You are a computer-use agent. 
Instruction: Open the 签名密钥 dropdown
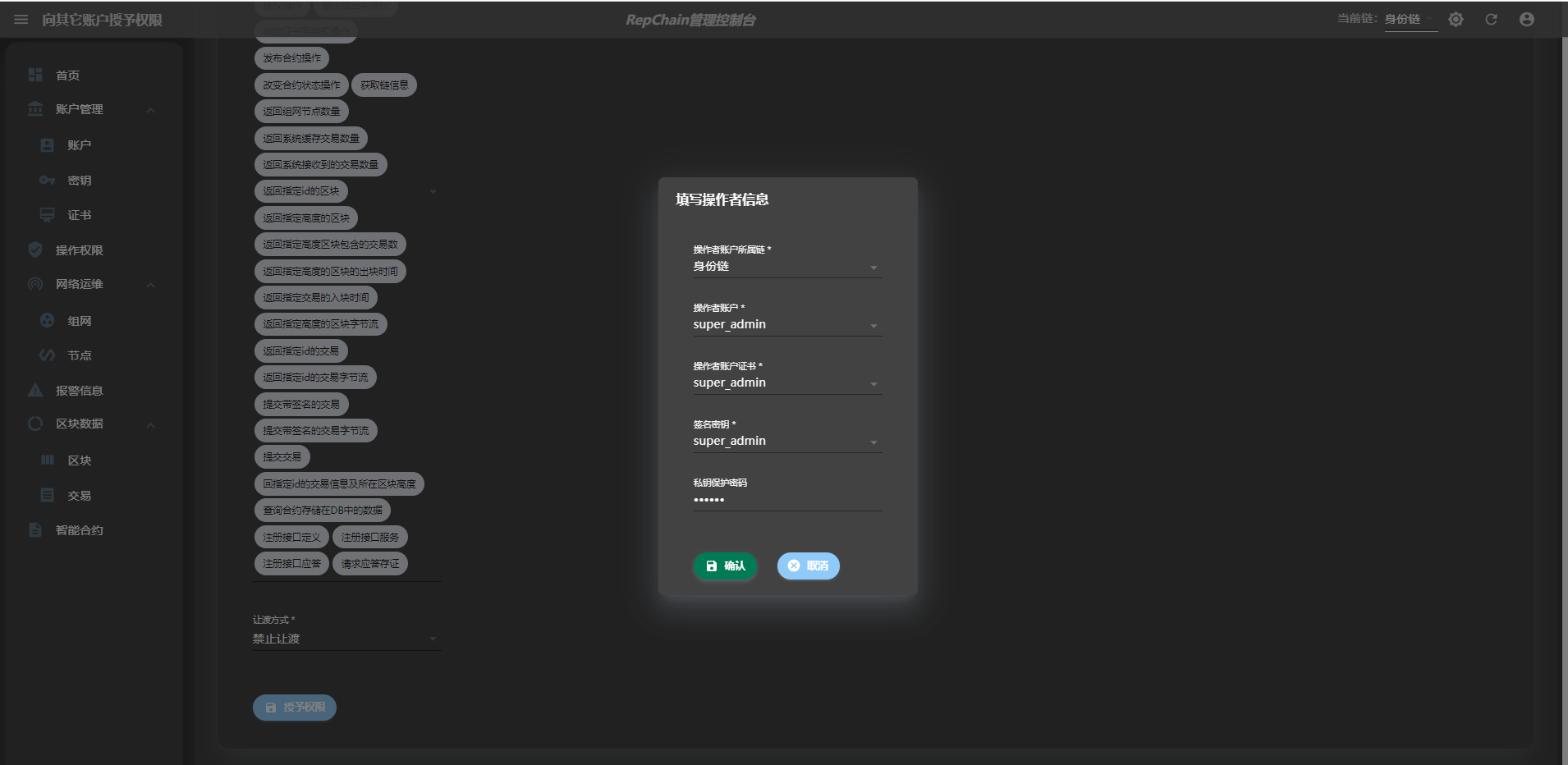click(787, 441)
